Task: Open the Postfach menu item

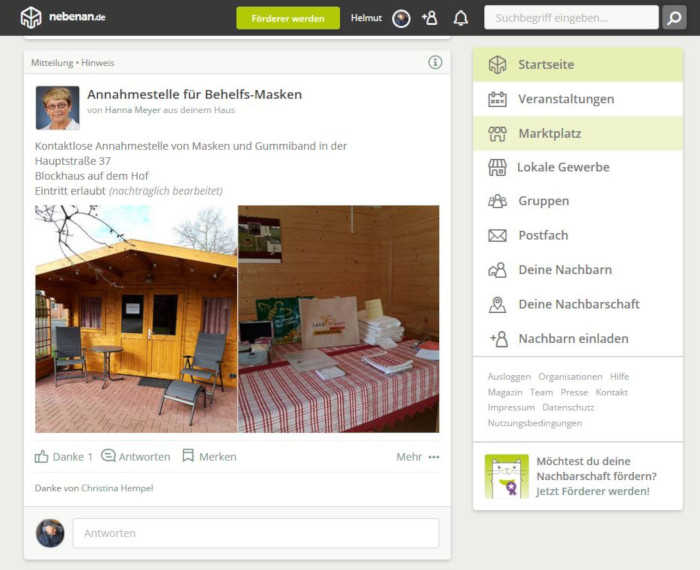Action: pyautogui.click(x=578, y=235)
